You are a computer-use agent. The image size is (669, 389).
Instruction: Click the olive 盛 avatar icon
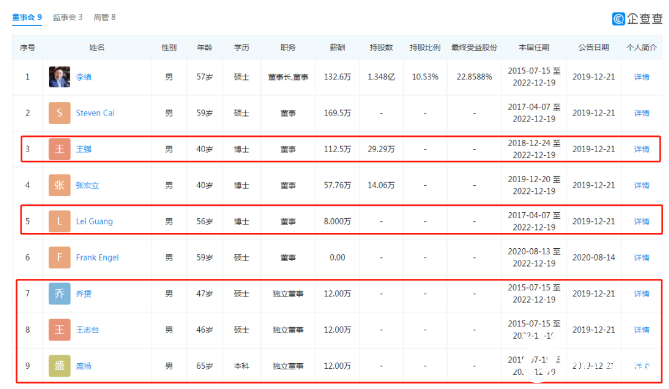point(59,366)
